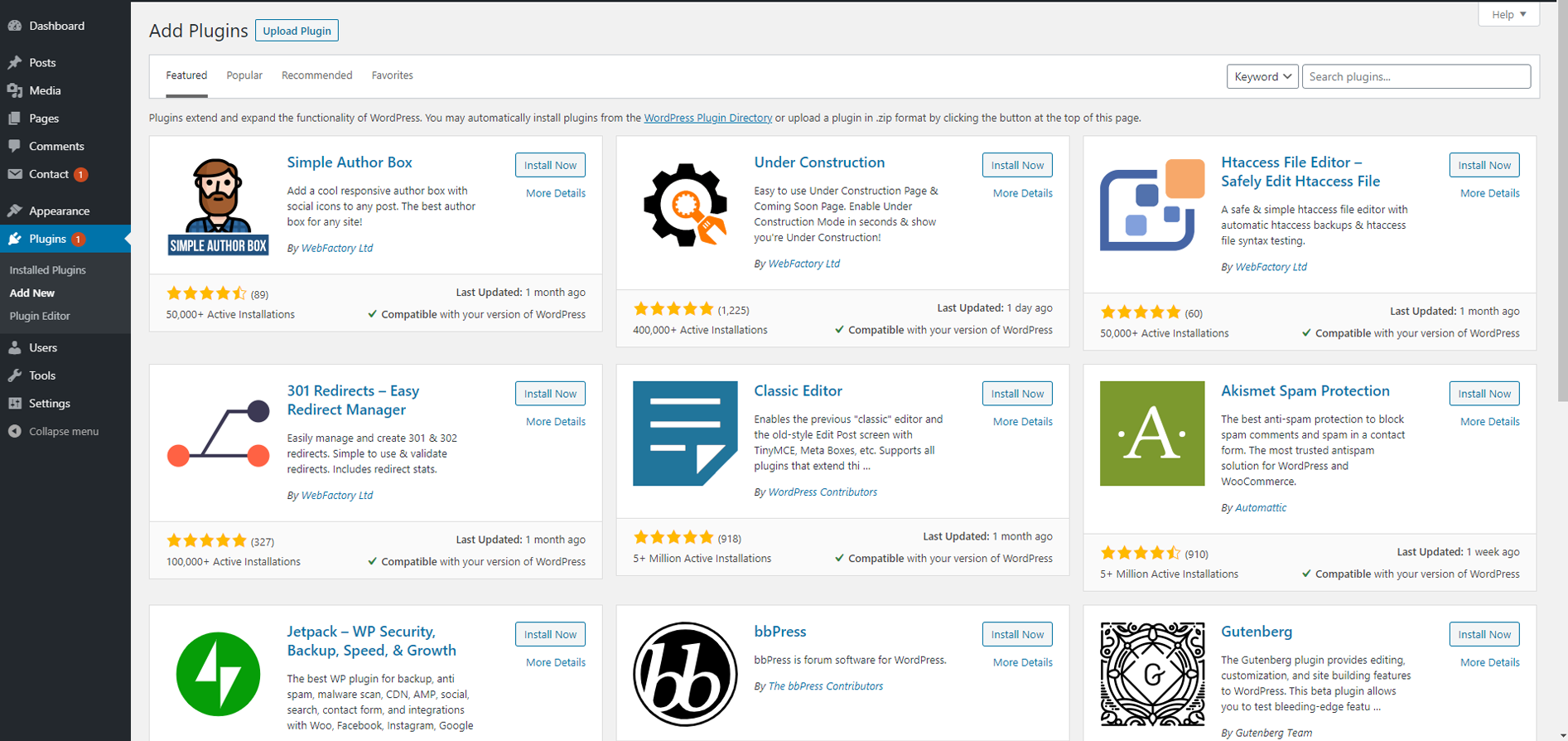Click the Users person icon
1568x741 pixels.
tap(15, 347)
